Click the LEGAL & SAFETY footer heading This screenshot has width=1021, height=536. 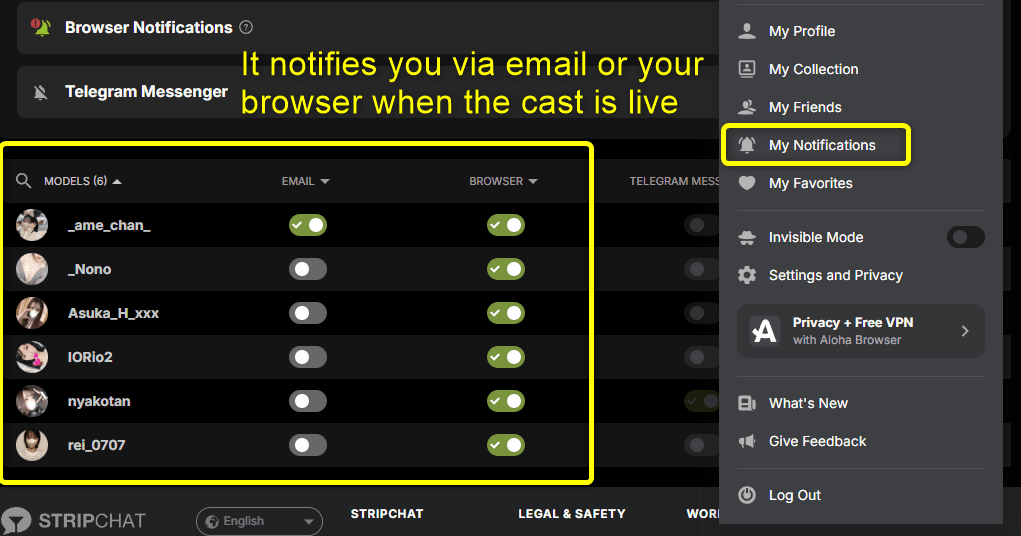pyautogui.click(x=572, y=514)
